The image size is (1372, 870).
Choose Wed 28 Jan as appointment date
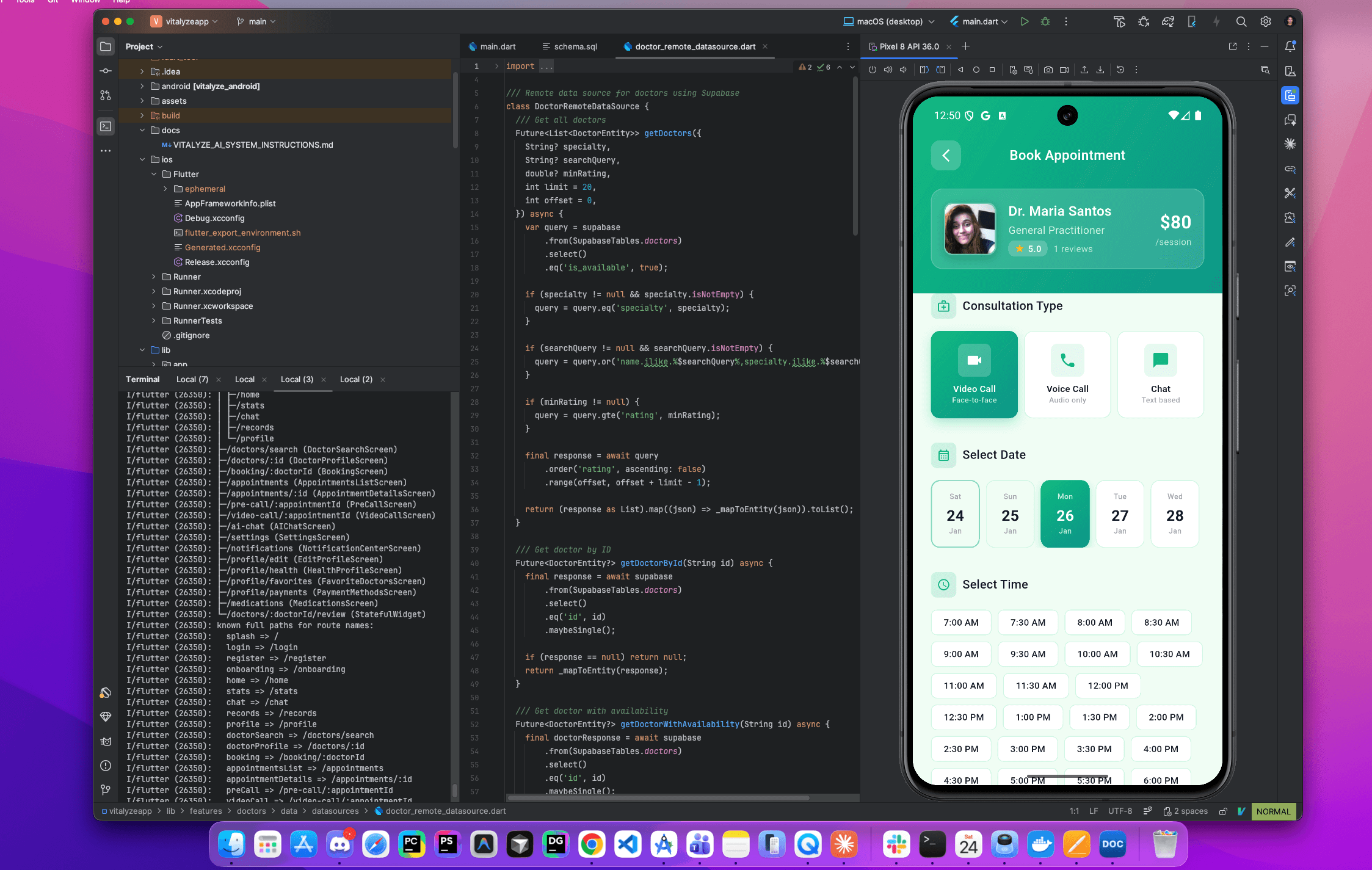point(1174,514)
